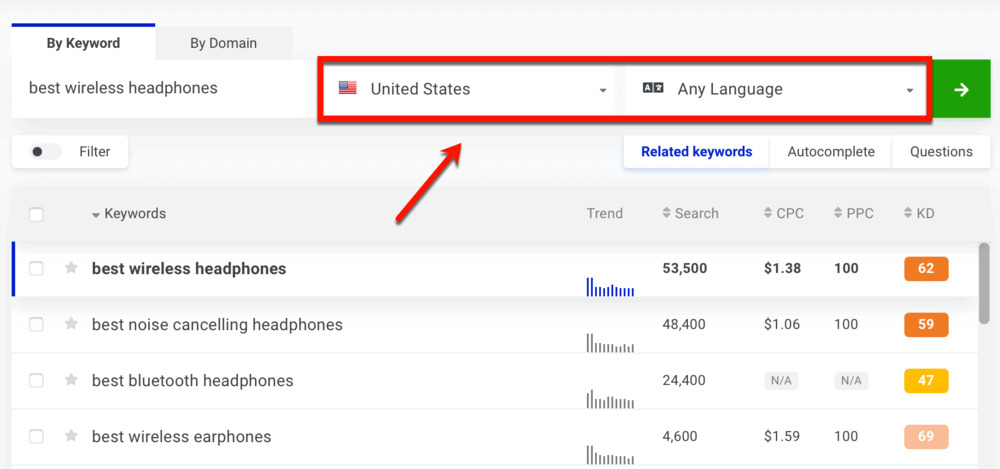Click PPC value 100 for 'best noise cancelling headphones'
The width and height of the screenshot is (1000, 469).
[846, 325]
